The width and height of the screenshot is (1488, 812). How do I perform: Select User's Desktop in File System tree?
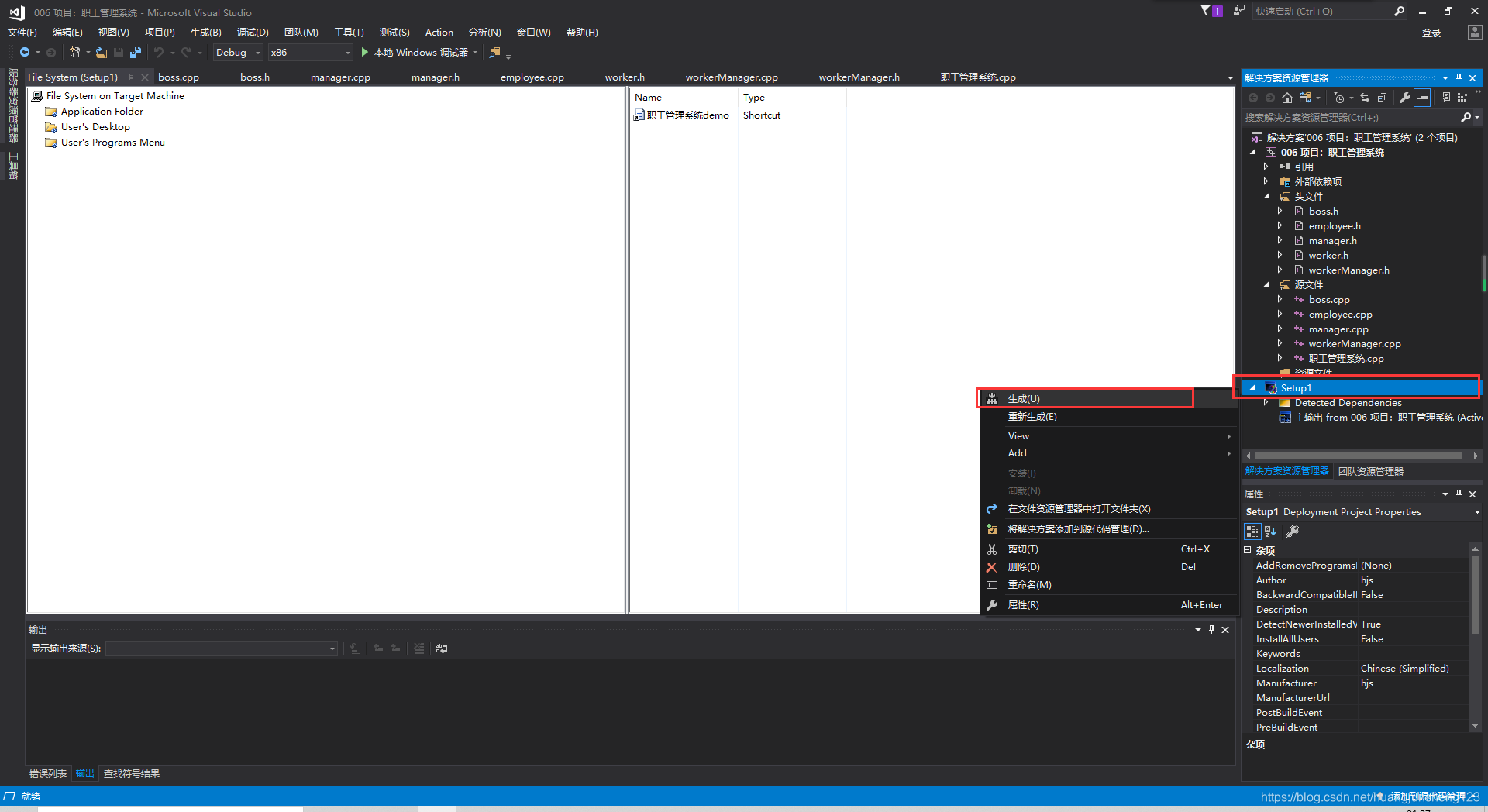click(x=95, y=127)
